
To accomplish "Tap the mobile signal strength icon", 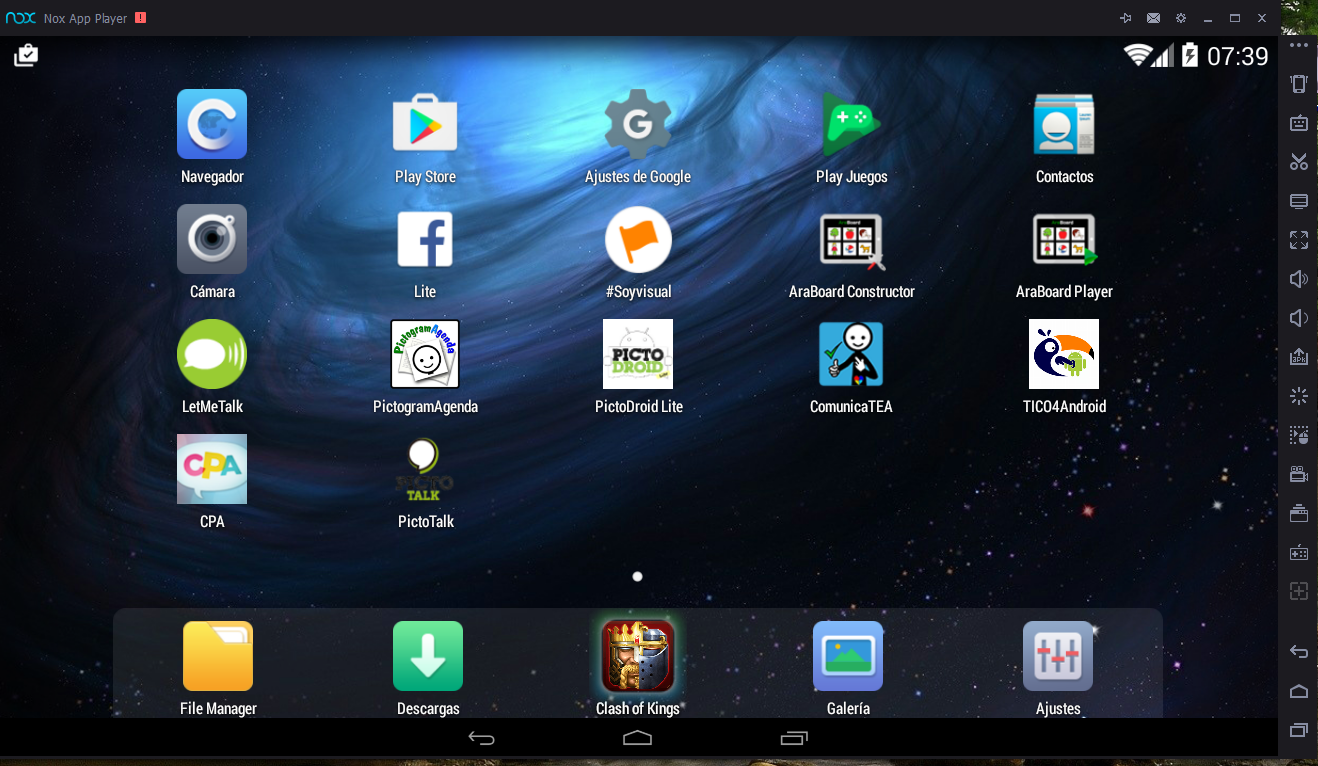I will pyautogui.click(x=1162, y=56).
